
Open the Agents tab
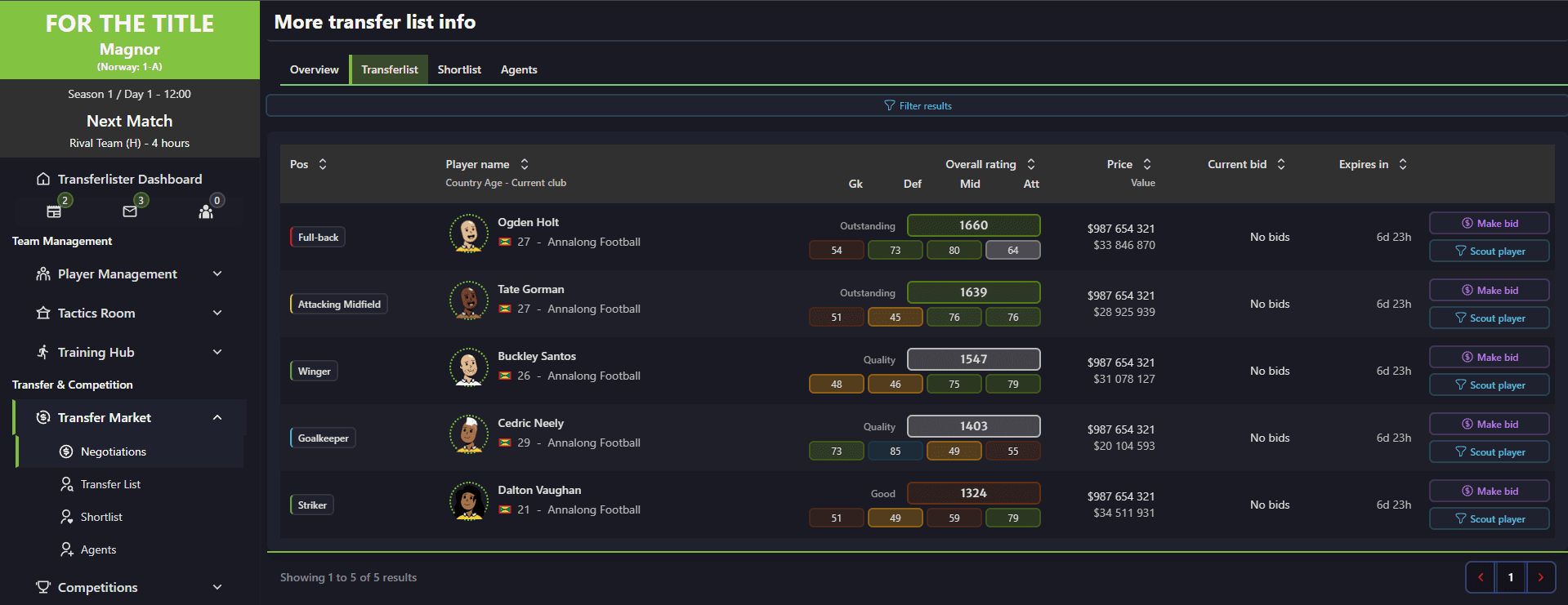coord(519,69)
